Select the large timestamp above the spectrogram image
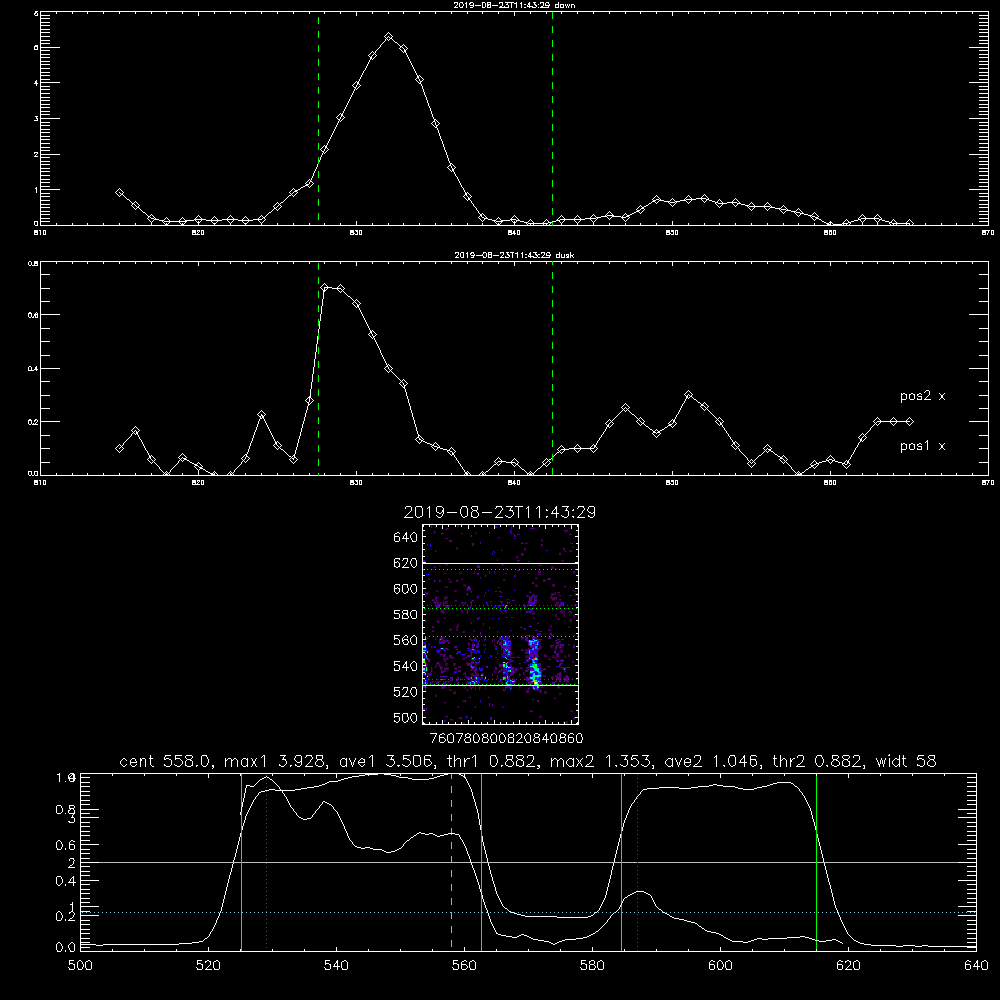 click(x=500, y=512)
